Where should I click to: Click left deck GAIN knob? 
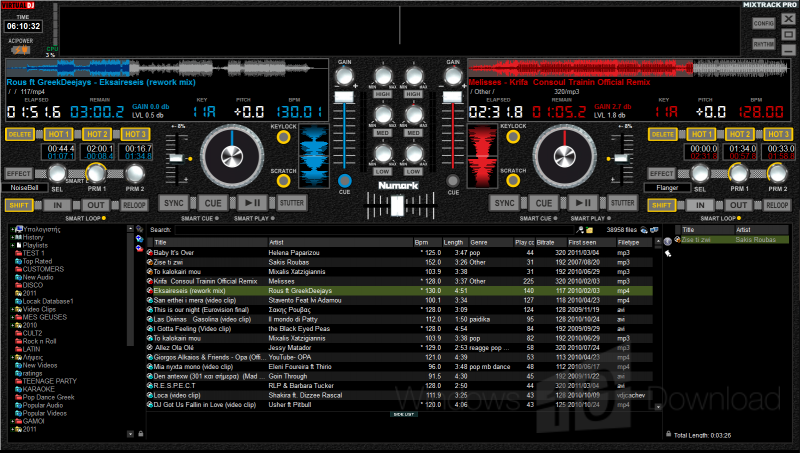[344, 77]
